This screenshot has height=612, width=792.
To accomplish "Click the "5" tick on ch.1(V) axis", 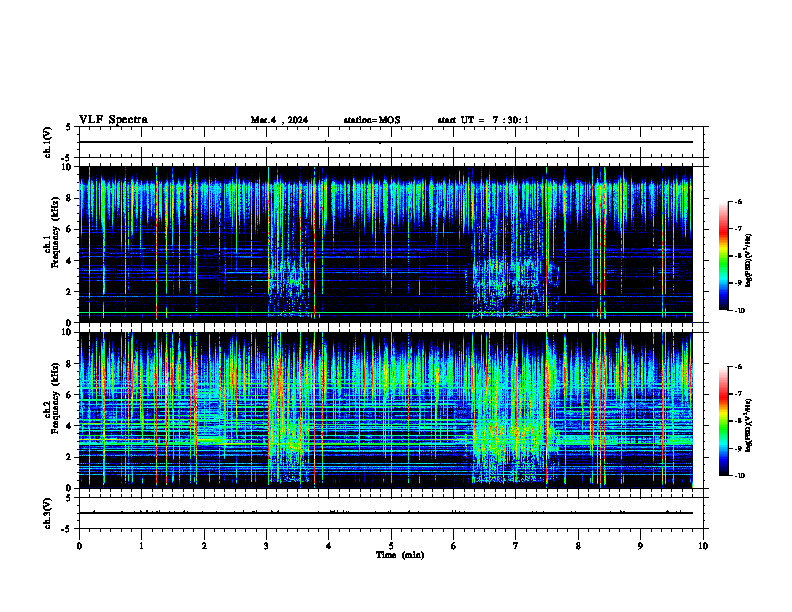I will pyautogui.click(x=69, y=127).
